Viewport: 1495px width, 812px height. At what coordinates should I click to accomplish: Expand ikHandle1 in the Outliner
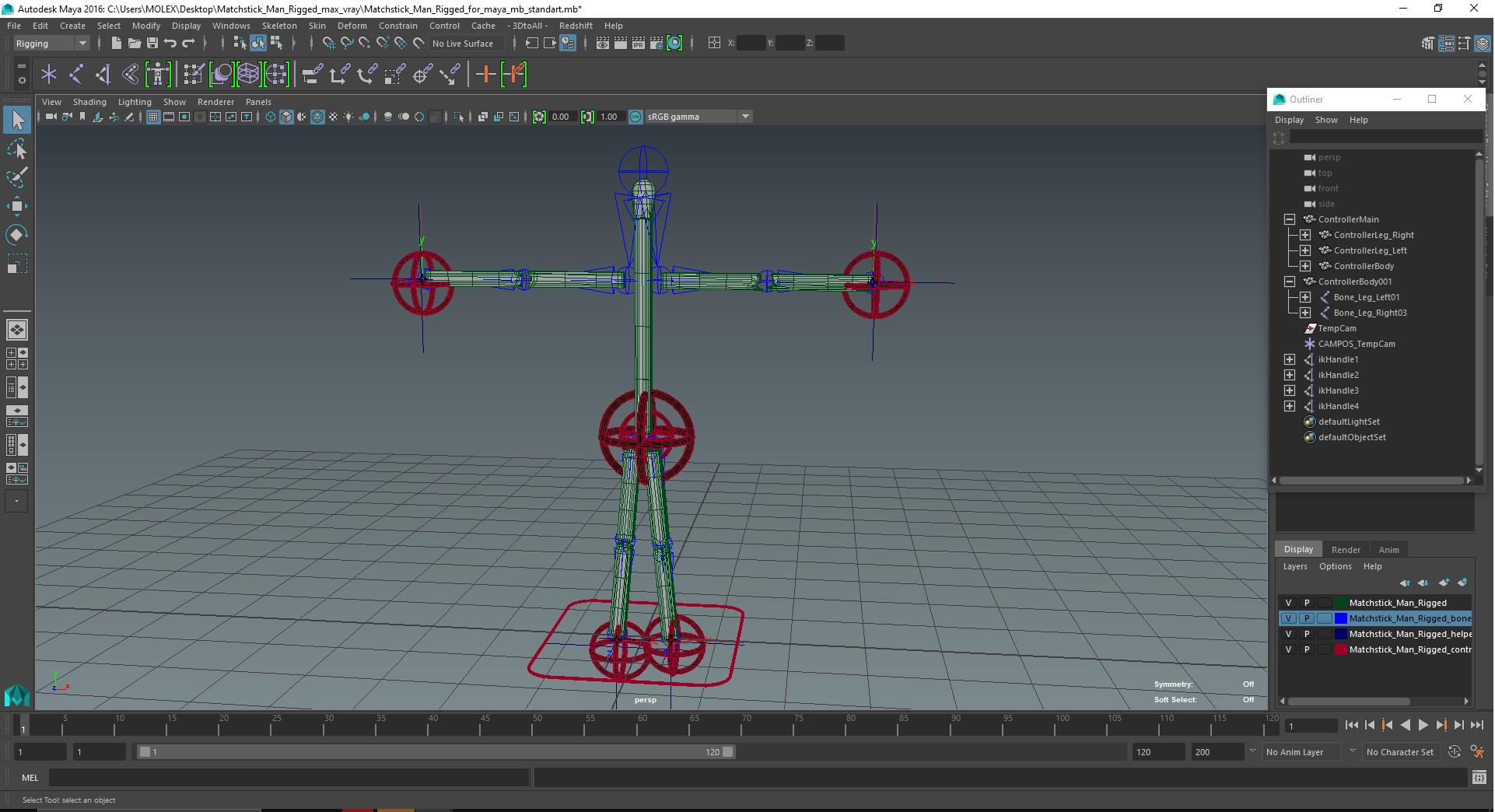[1290, 359]
